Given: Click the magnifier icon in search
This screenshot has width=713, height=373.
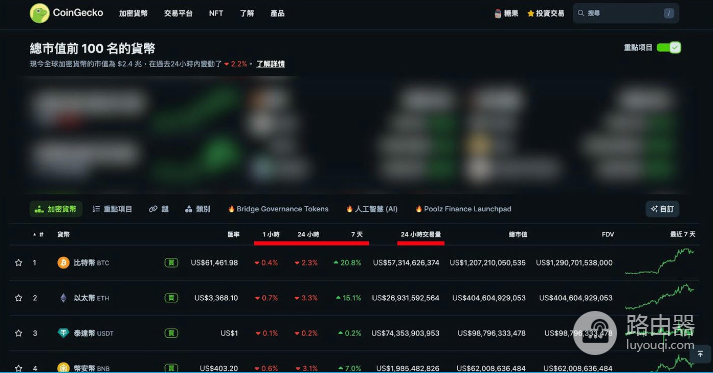Looking at the screenshot, I should click(581, 13).
